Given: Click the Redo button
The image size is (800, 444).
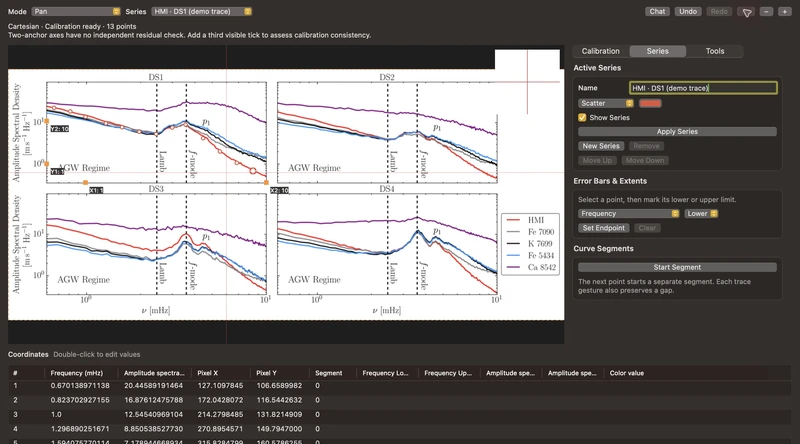Looking at the screenshot, I should coord(719,11).
